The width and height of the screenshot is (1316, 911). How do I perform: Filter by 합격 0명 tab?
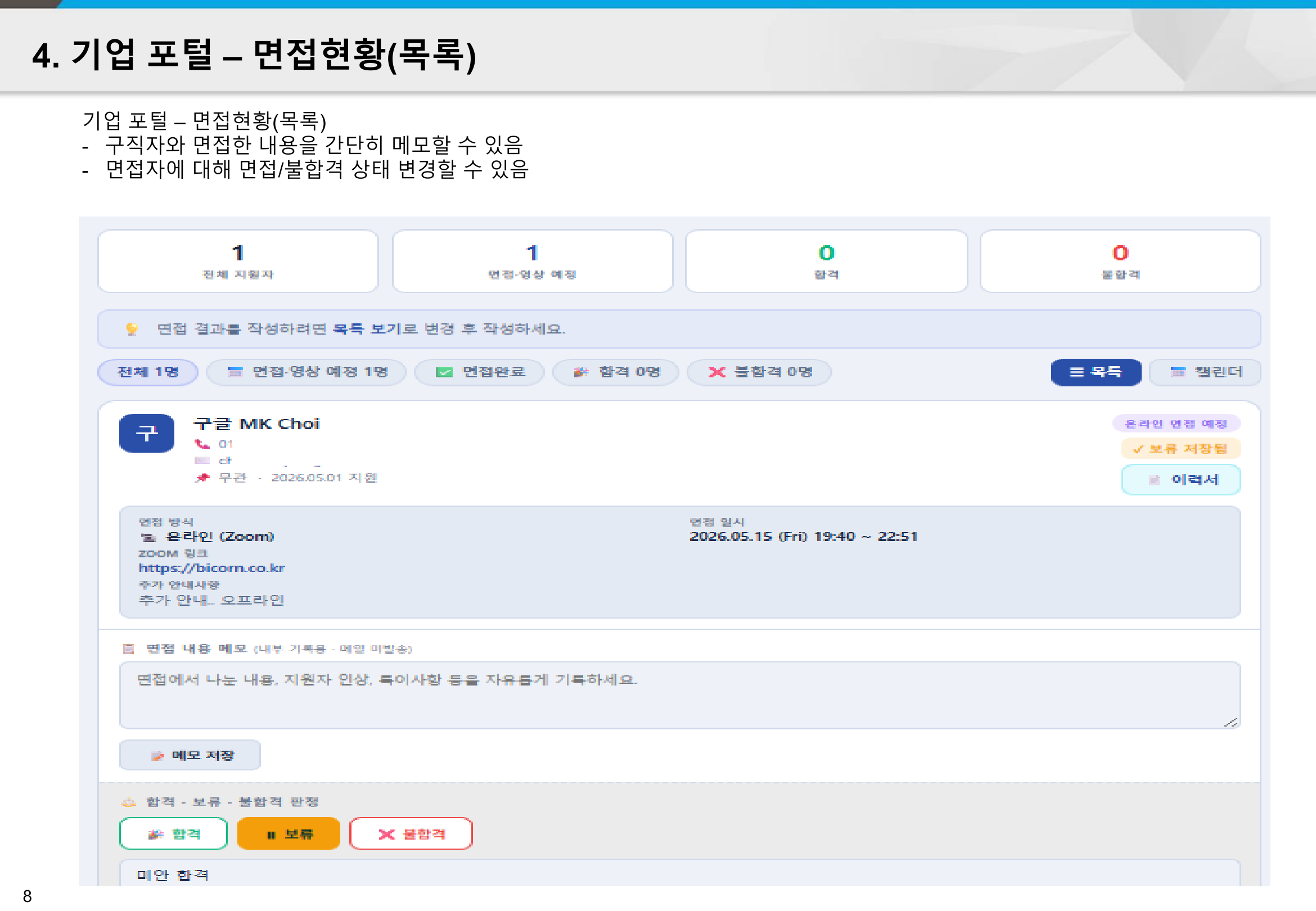616,372
